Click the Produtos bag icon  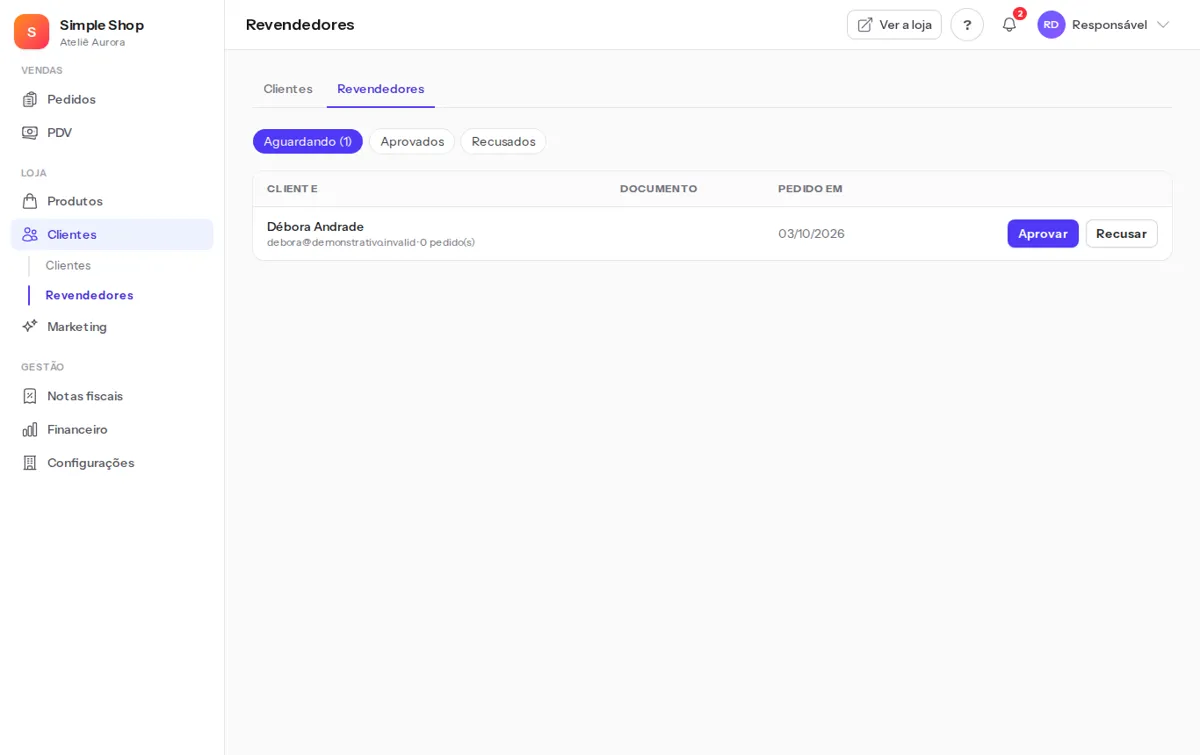click(x=30, y=201)
